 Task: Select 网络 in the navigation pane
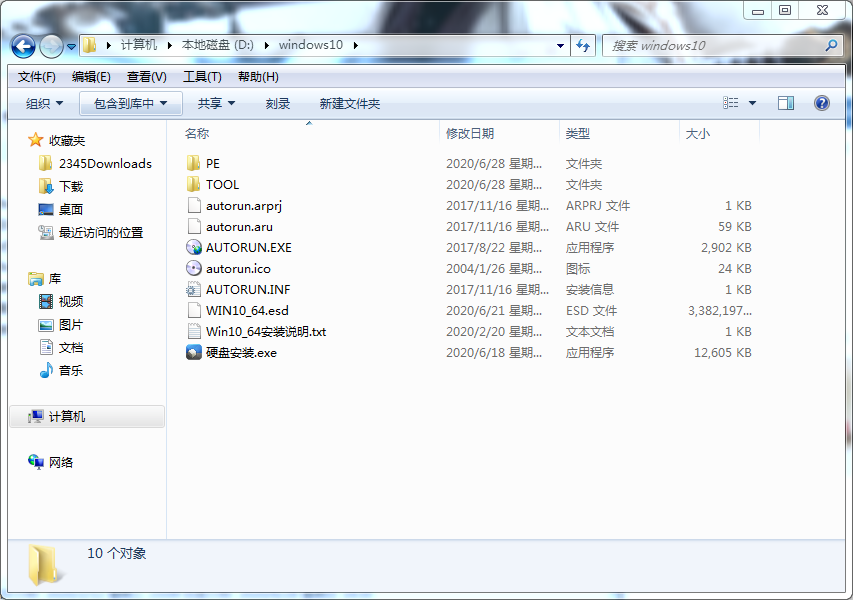tap(60, 462)
